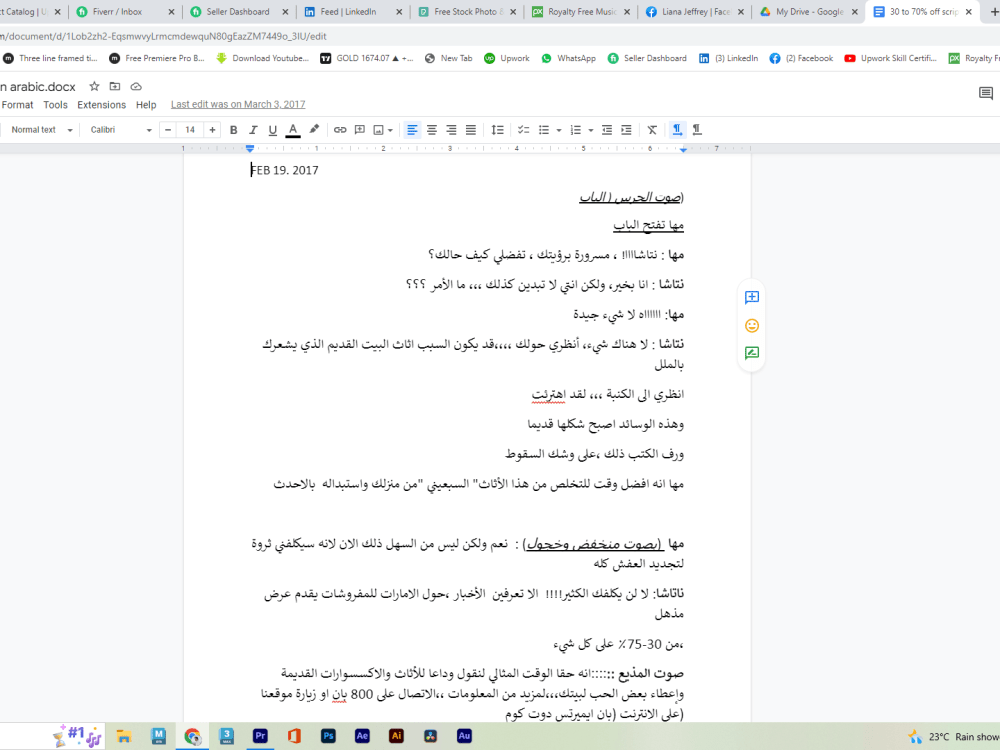This screenshot has width=1000, height=750.
Task: Center-align the text
Action: [432, 130]
